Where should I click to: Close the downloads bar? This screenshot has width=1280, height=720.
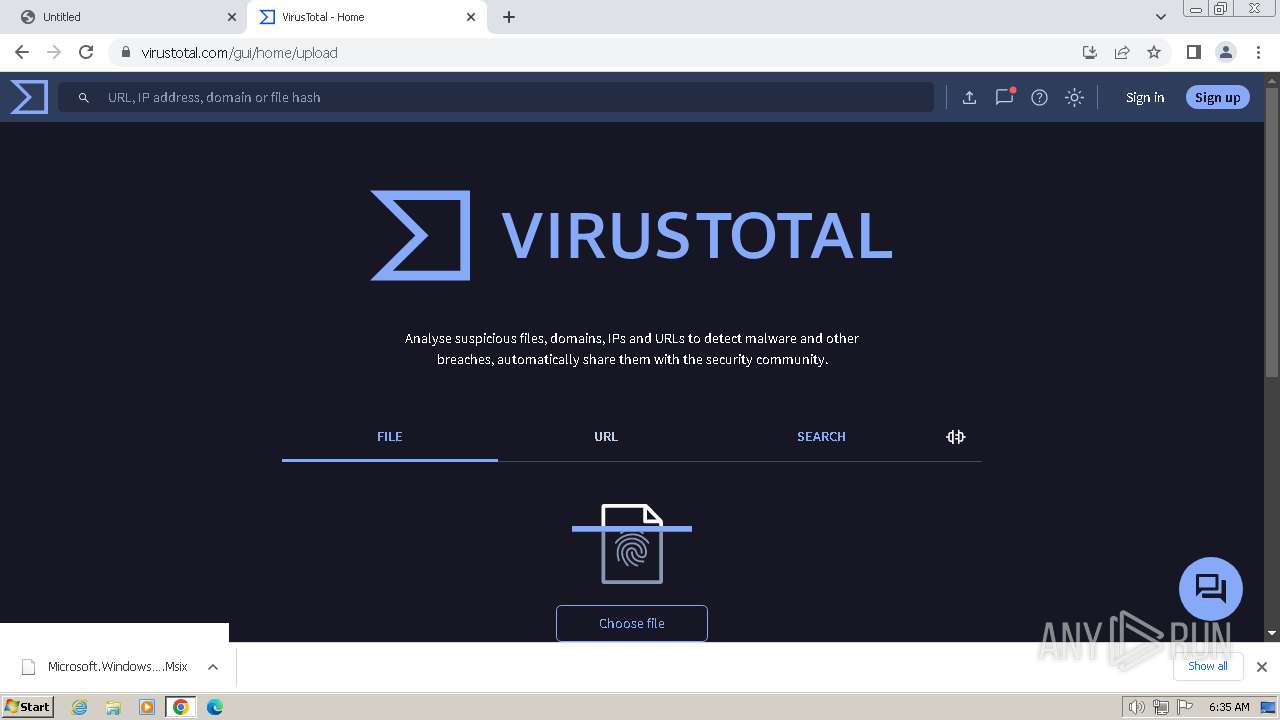(x=1262, y=667)
